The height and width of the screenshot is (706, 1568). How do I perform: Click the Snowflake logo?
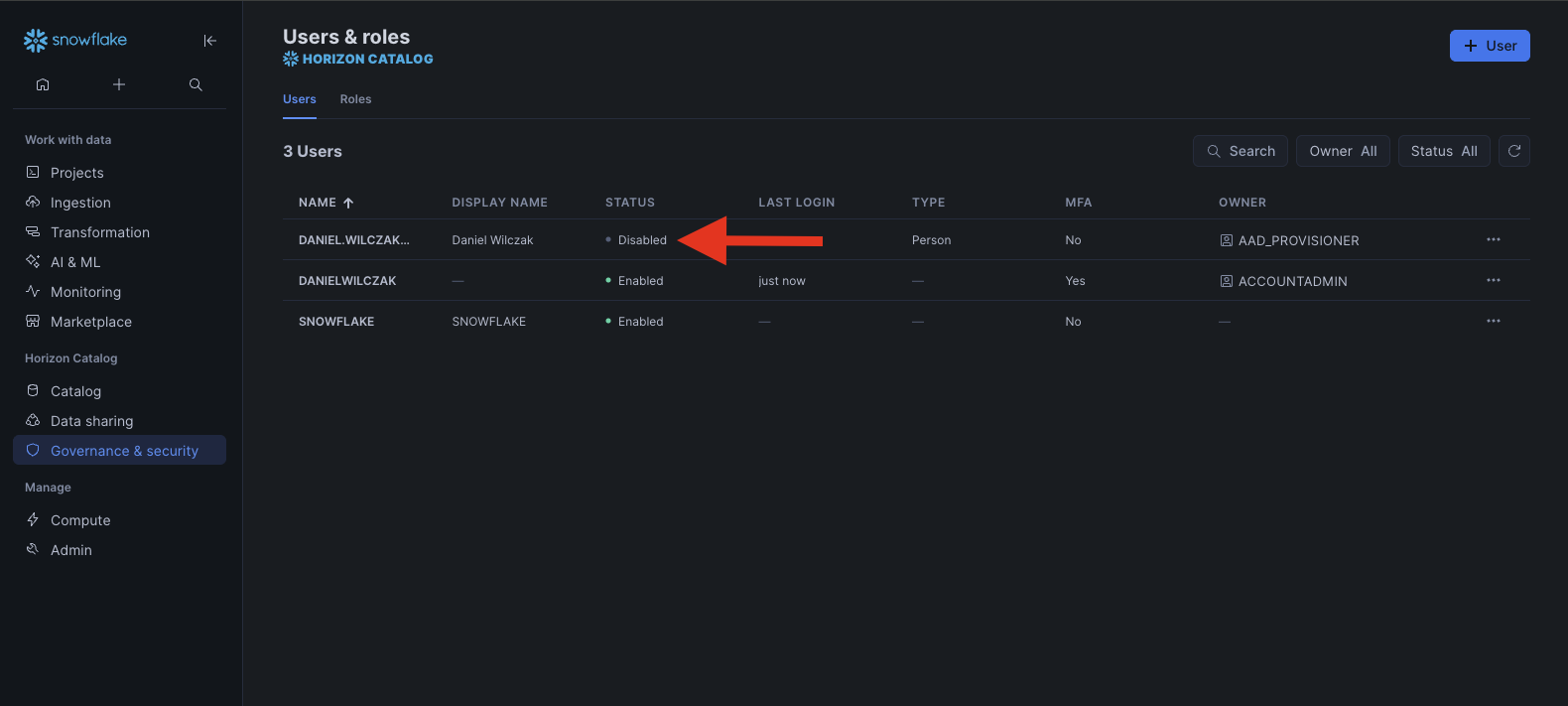(x=75, y=40)
